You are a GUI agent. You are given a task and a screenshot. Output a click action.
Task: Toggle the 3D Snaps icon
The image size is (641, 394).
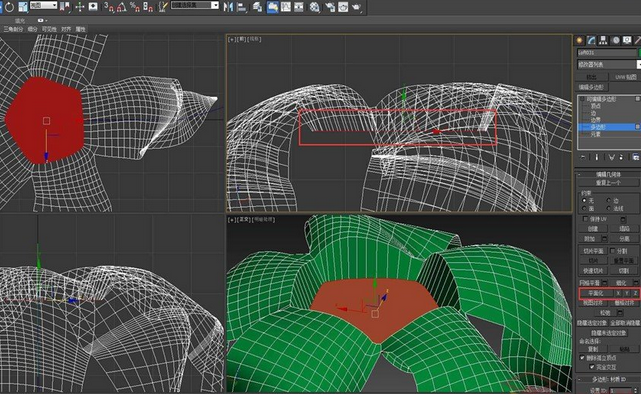click(109, 7)
